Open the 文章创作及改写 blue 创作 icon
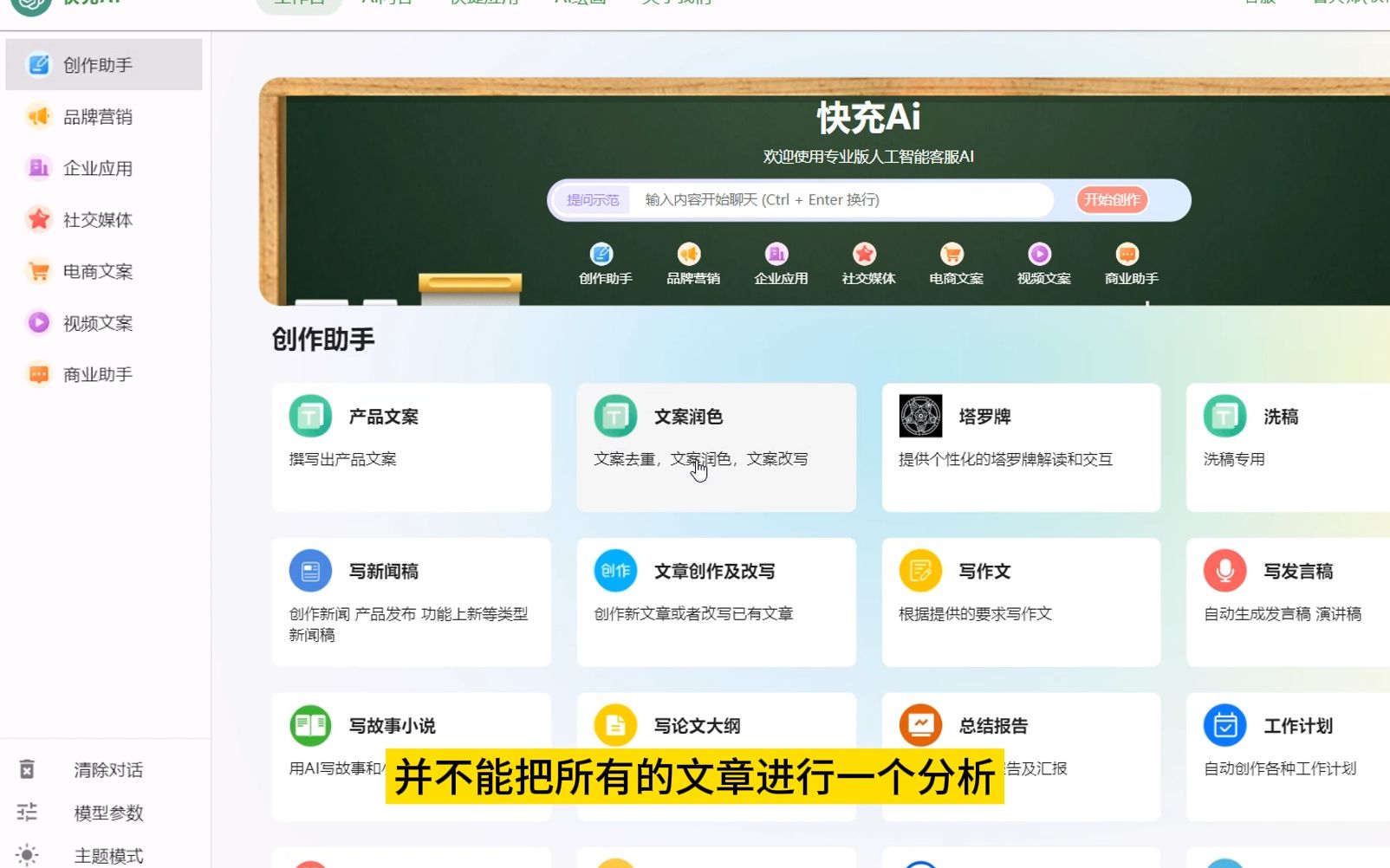The image size is (1390, 868). [615, 571]
